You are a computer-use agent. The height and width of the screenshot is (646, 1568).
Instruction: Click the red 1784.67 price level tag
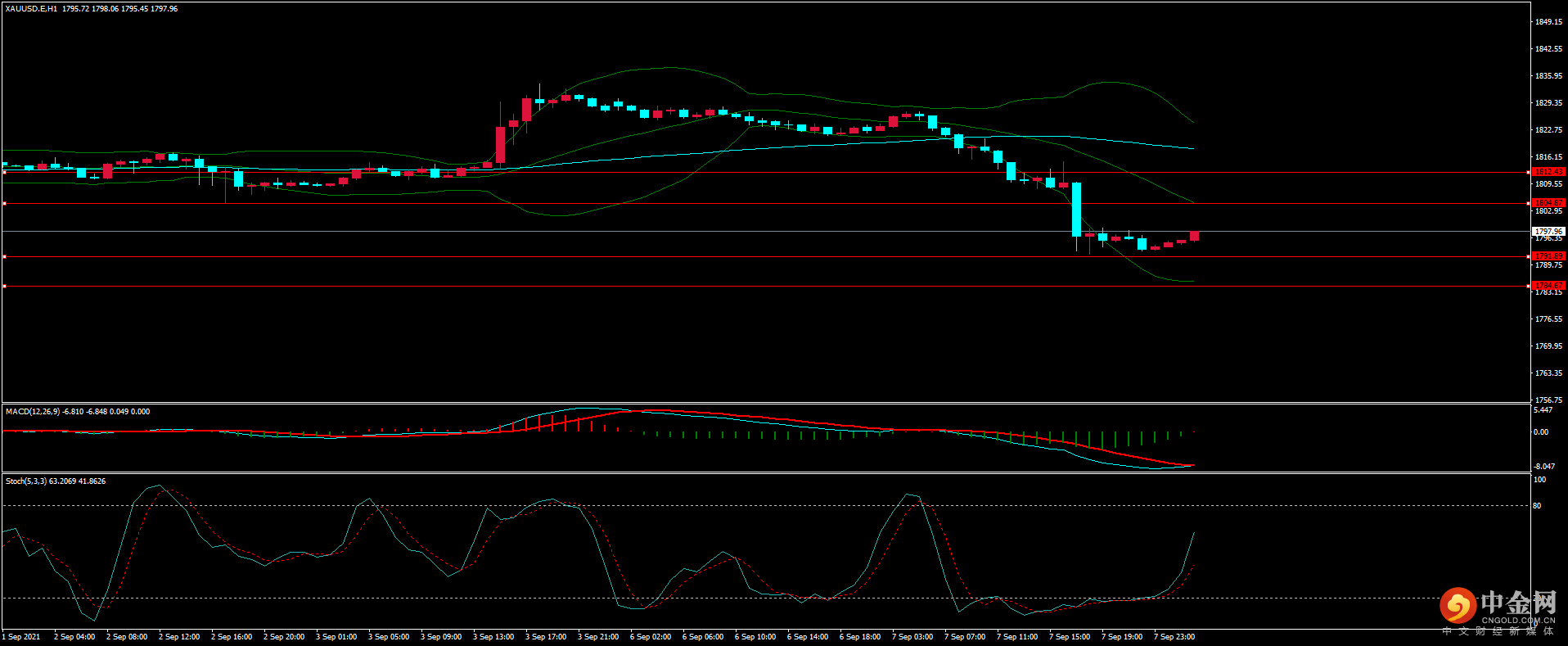coord(1548,286)
